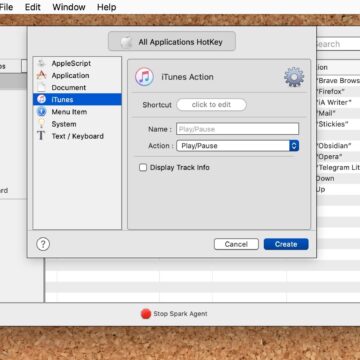
Task: Open the All Applications HotKey popup
Action: point(172,41)
